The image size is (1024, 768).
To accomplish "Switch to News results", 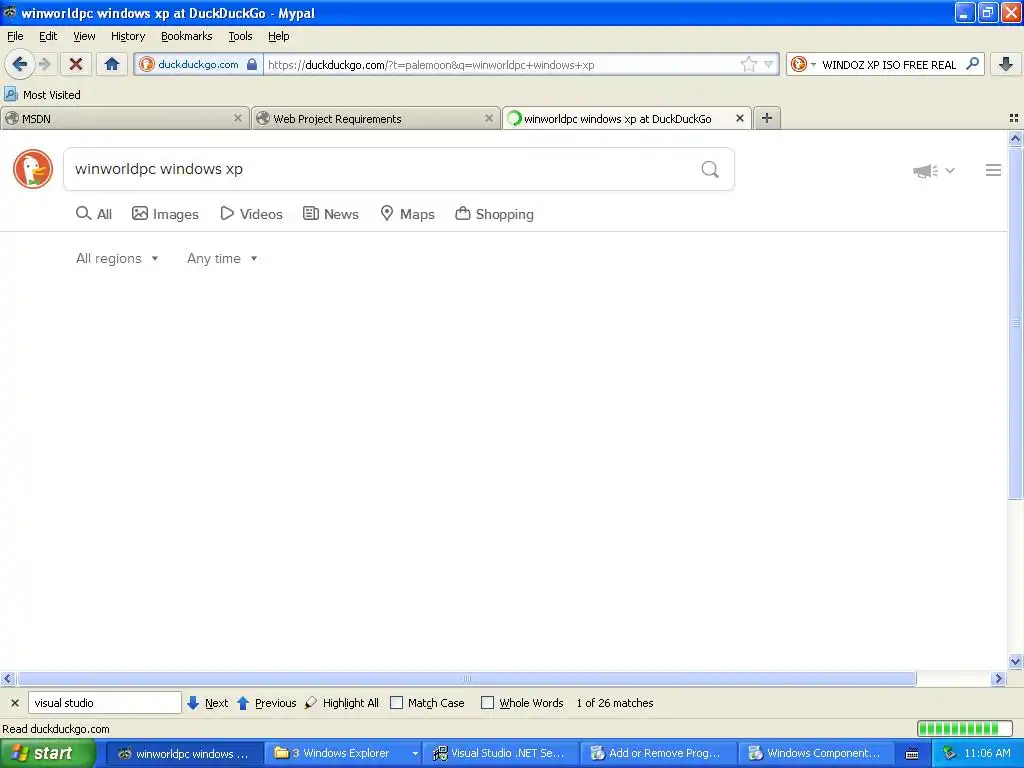I will [330, 214].
